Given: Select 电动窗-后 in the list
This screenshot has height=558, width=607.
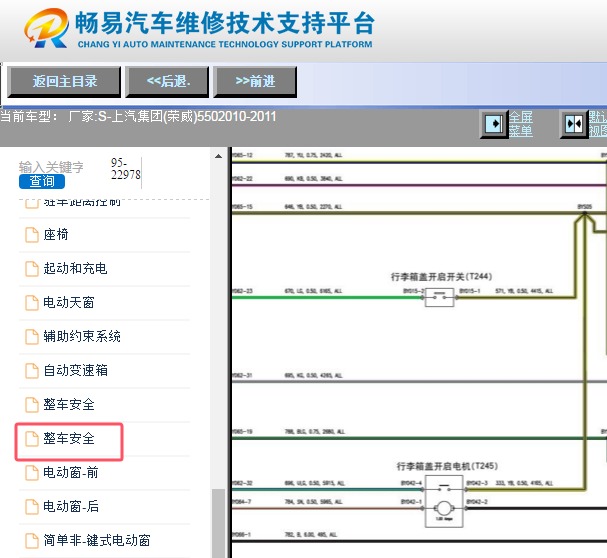Looking at the screenshot, I should coord(71,506).
